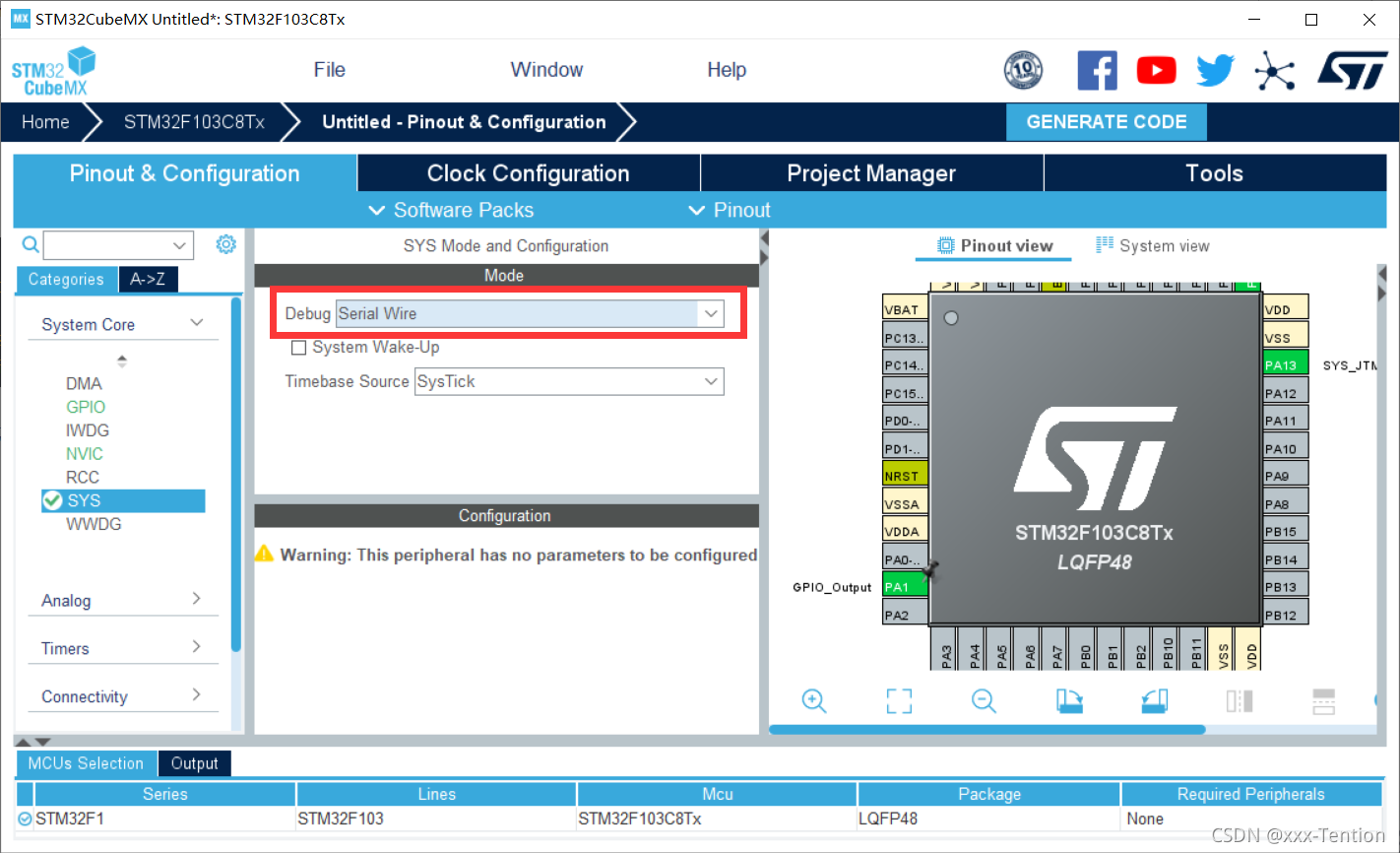Open the ST Facebook page icon
1400x853 pixels.
(x=1097, y=70)
